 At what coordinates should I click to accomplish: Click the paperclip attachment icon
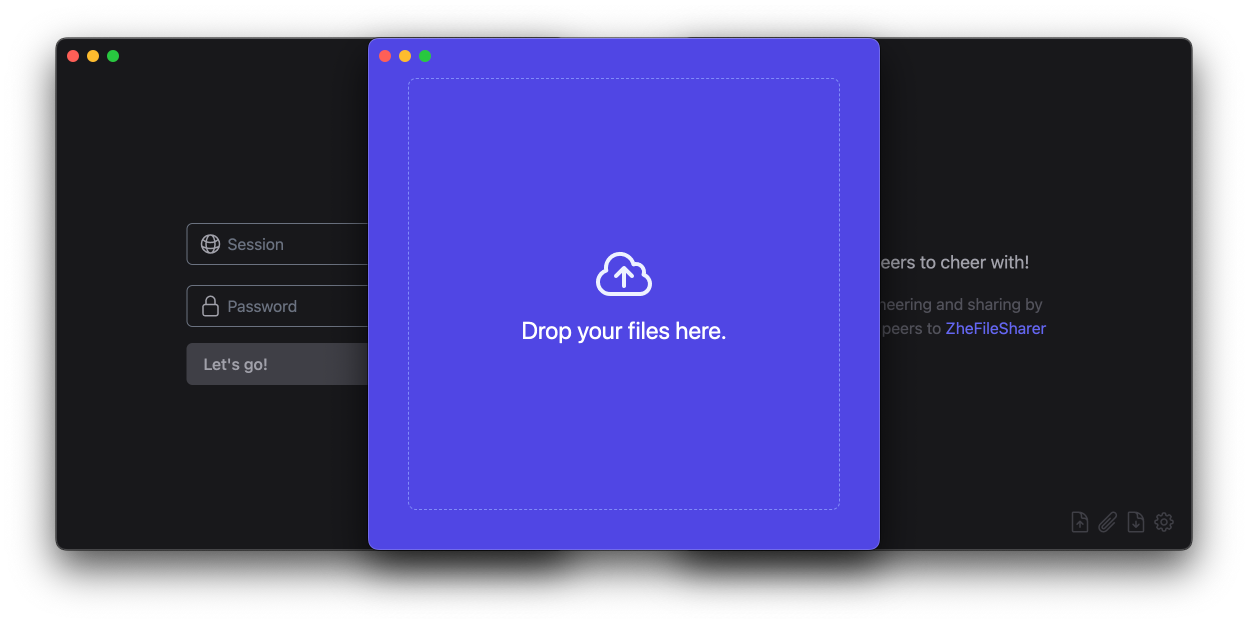pos(1107,521)
